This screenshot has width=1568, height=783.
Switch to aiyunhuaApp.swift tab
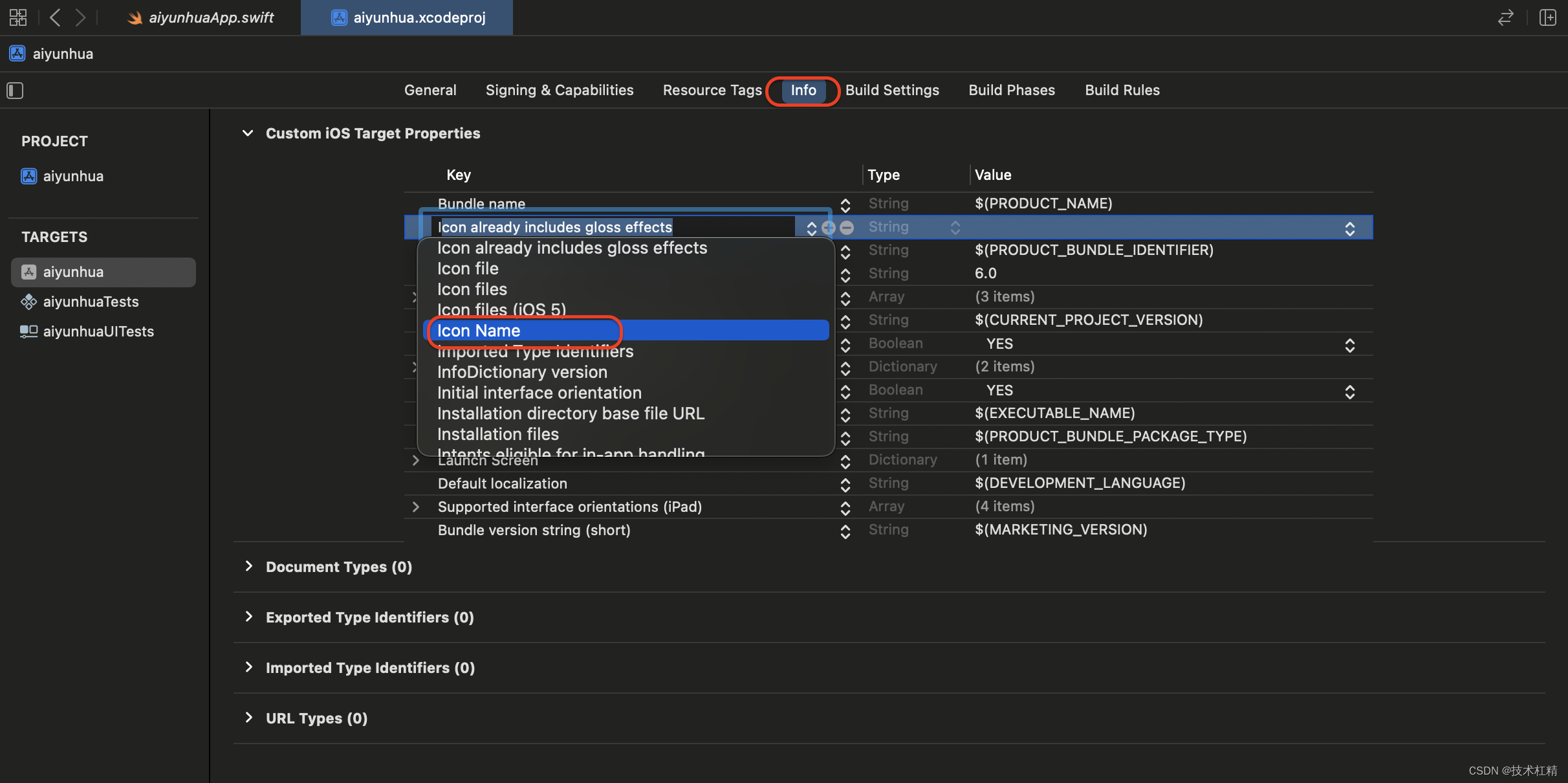coord(201,17)
